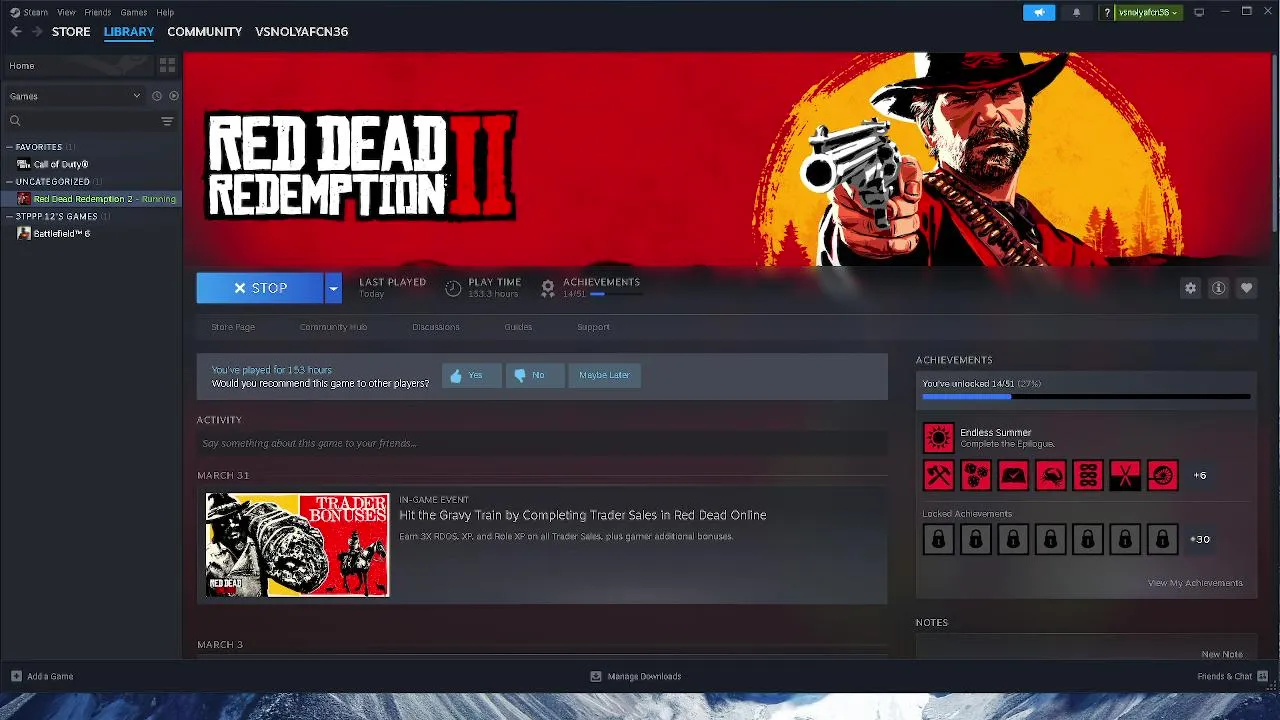Click the megaphone announcements icon

[1039, 12]
